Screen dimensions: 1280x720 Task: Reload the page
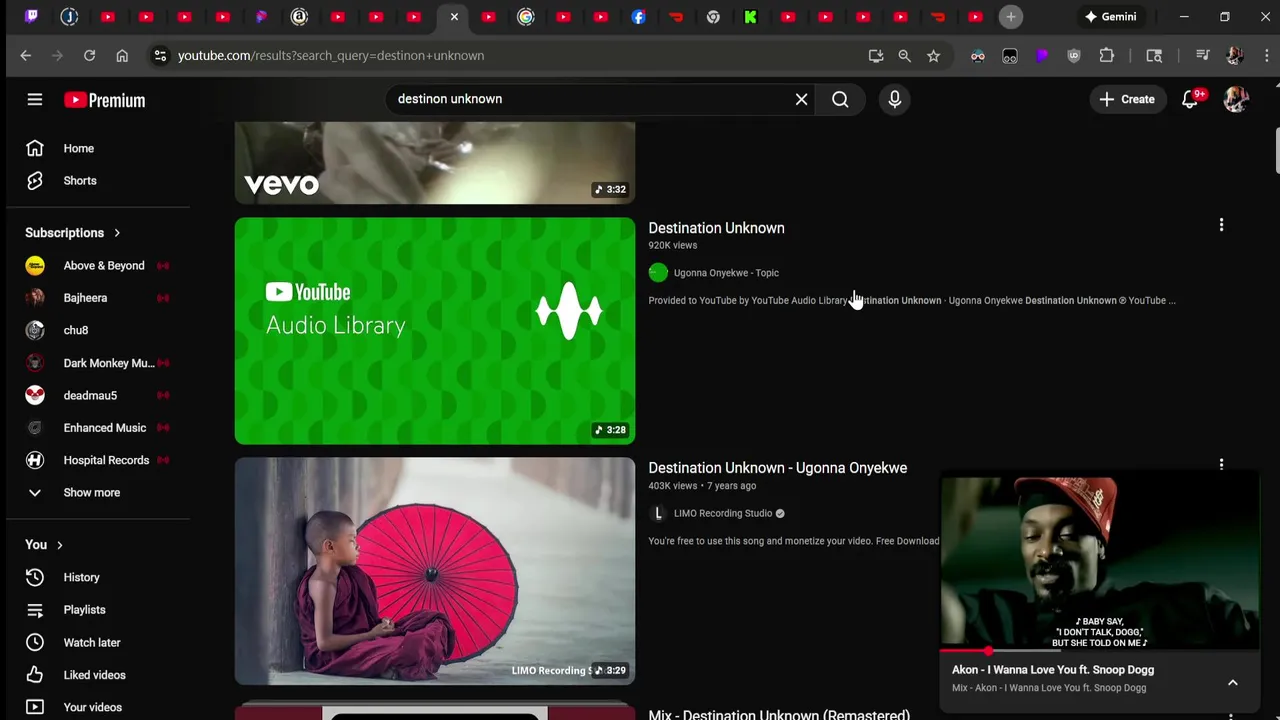[x=89, y=56]
